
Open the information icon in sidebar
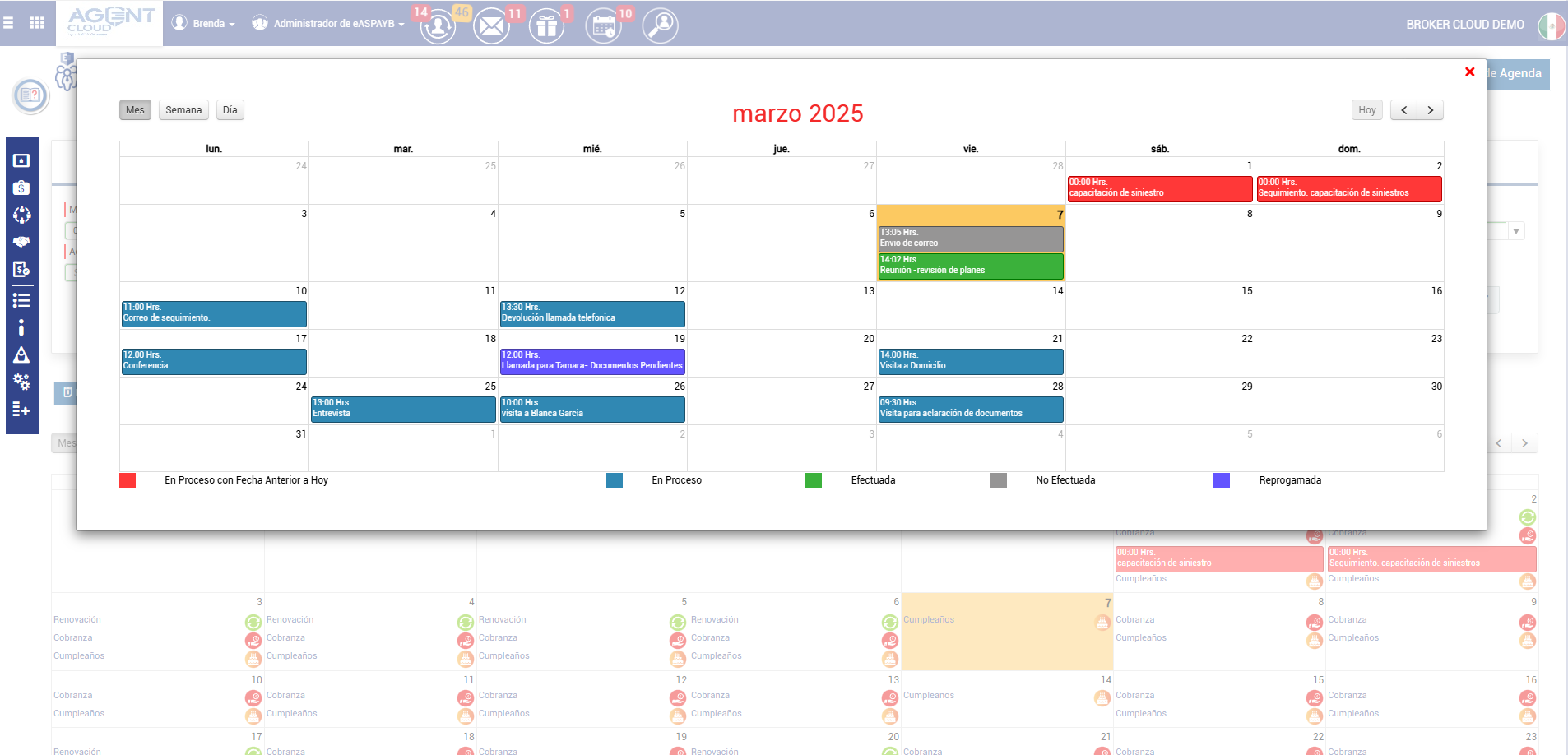21,327
